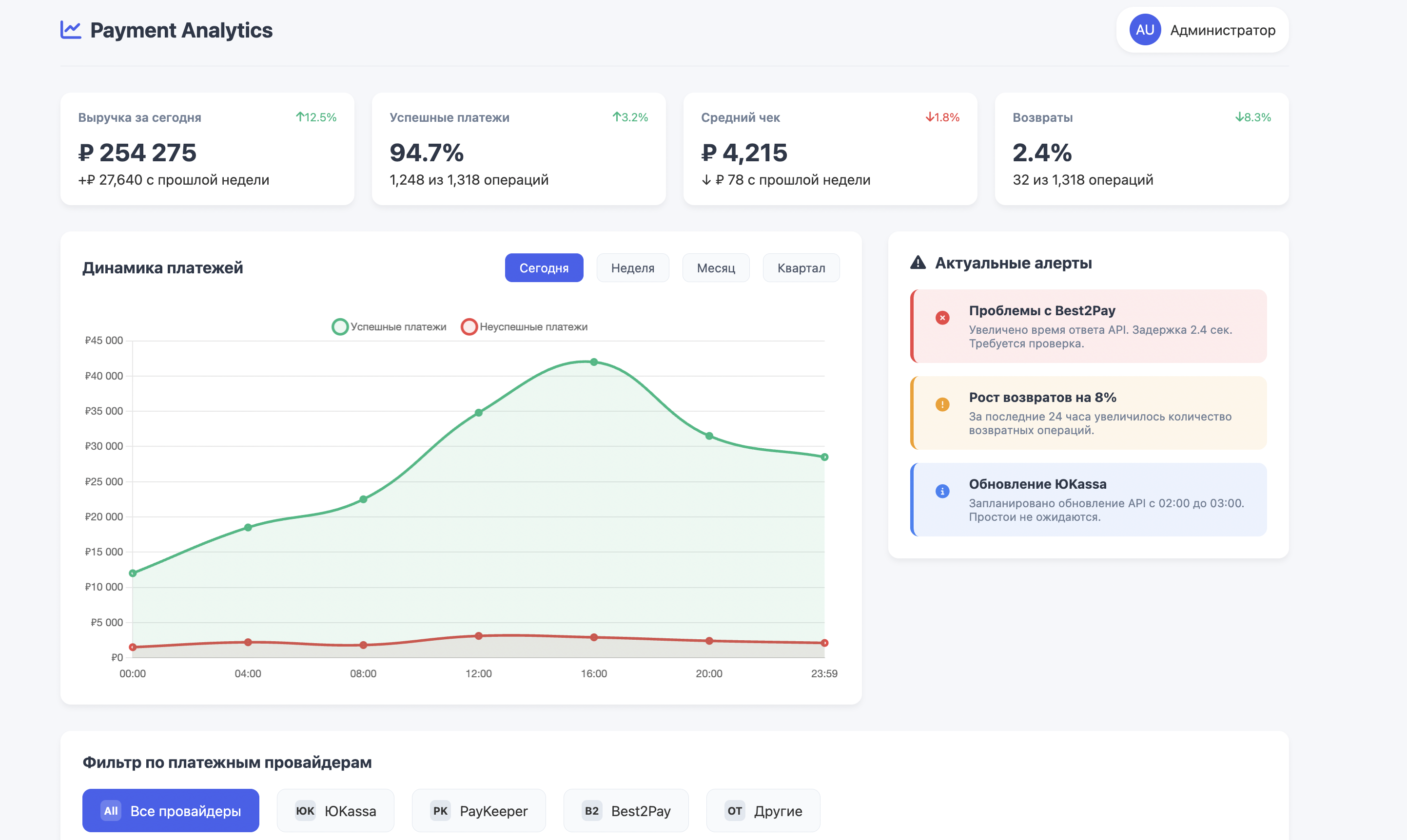This screenshot has height=840, width=1407.
Task: Click '1,248 из 1,318 операций' text
Action: pyautogui.click(x=469, y=180)
